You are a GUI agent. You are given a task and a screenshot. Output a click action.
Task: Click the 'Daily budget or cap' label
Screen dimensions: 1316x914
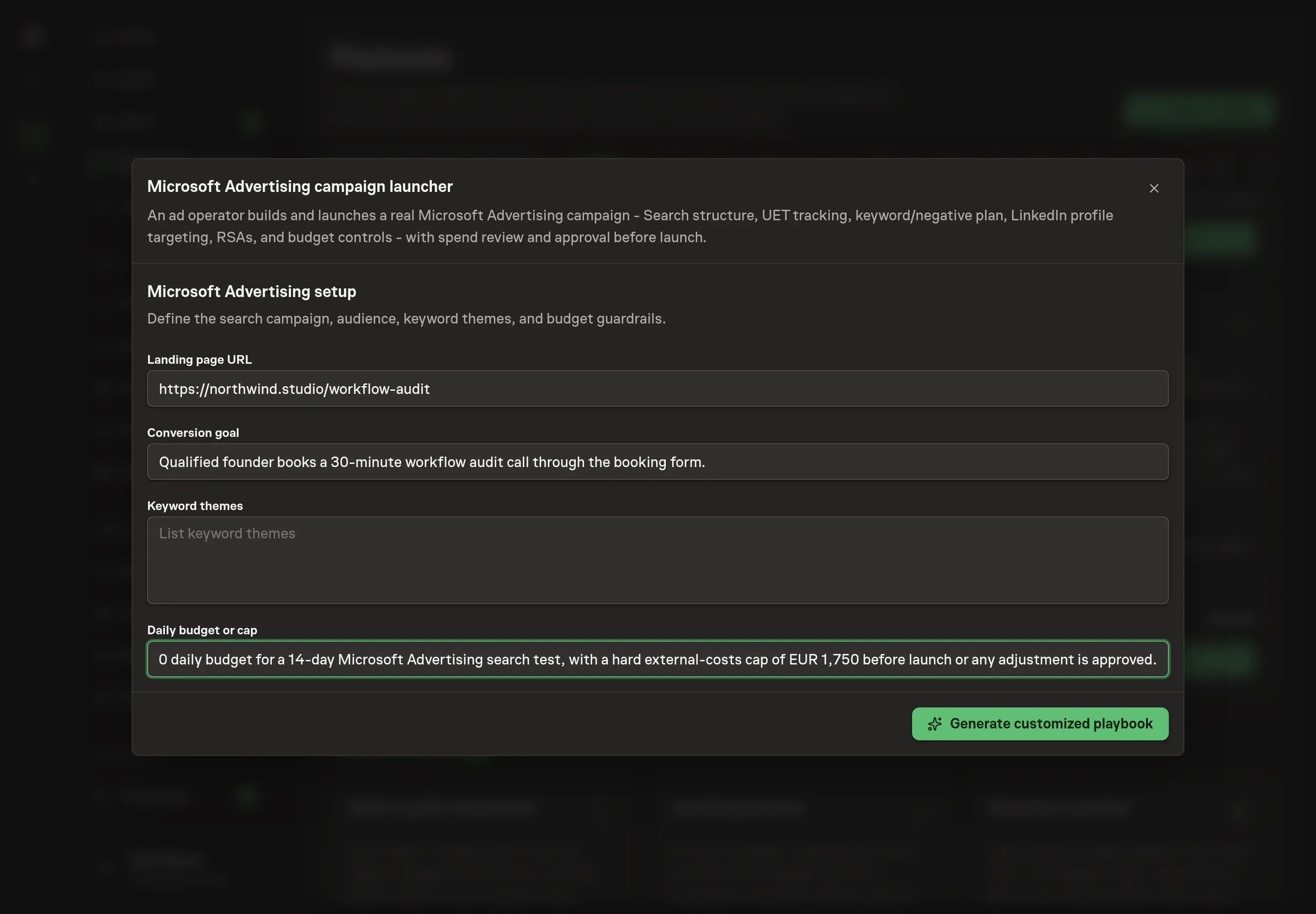202,631
